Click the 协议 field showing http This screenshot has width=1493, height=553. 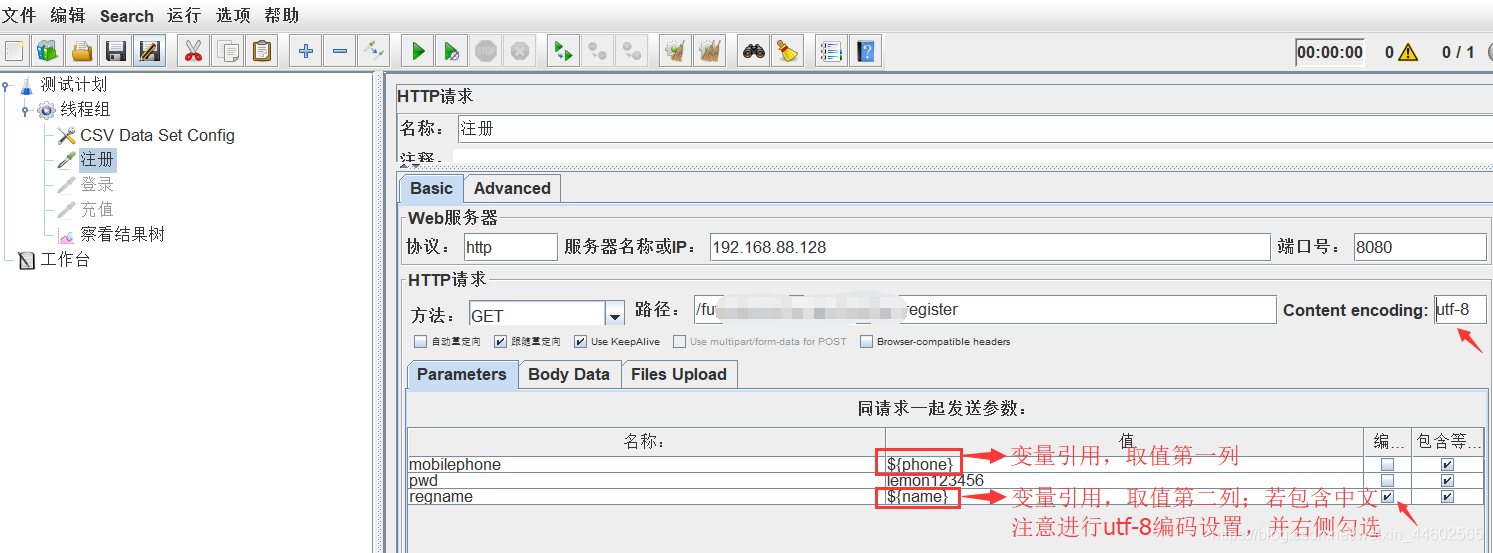point(510,247)
